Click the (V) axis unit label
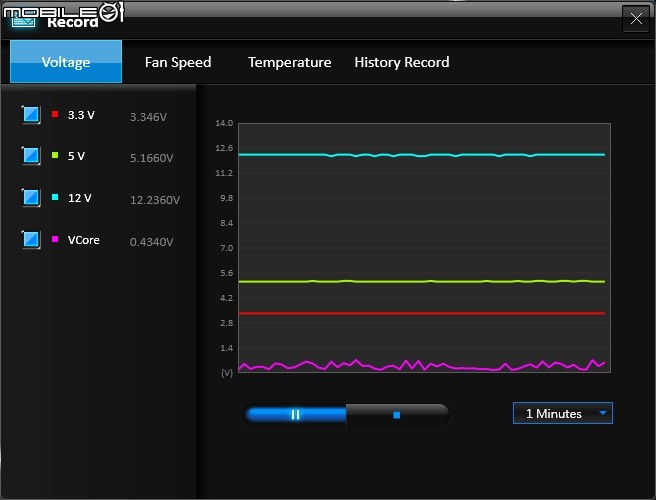The width and height of the screenshot is (656, 500). [227, 373]
